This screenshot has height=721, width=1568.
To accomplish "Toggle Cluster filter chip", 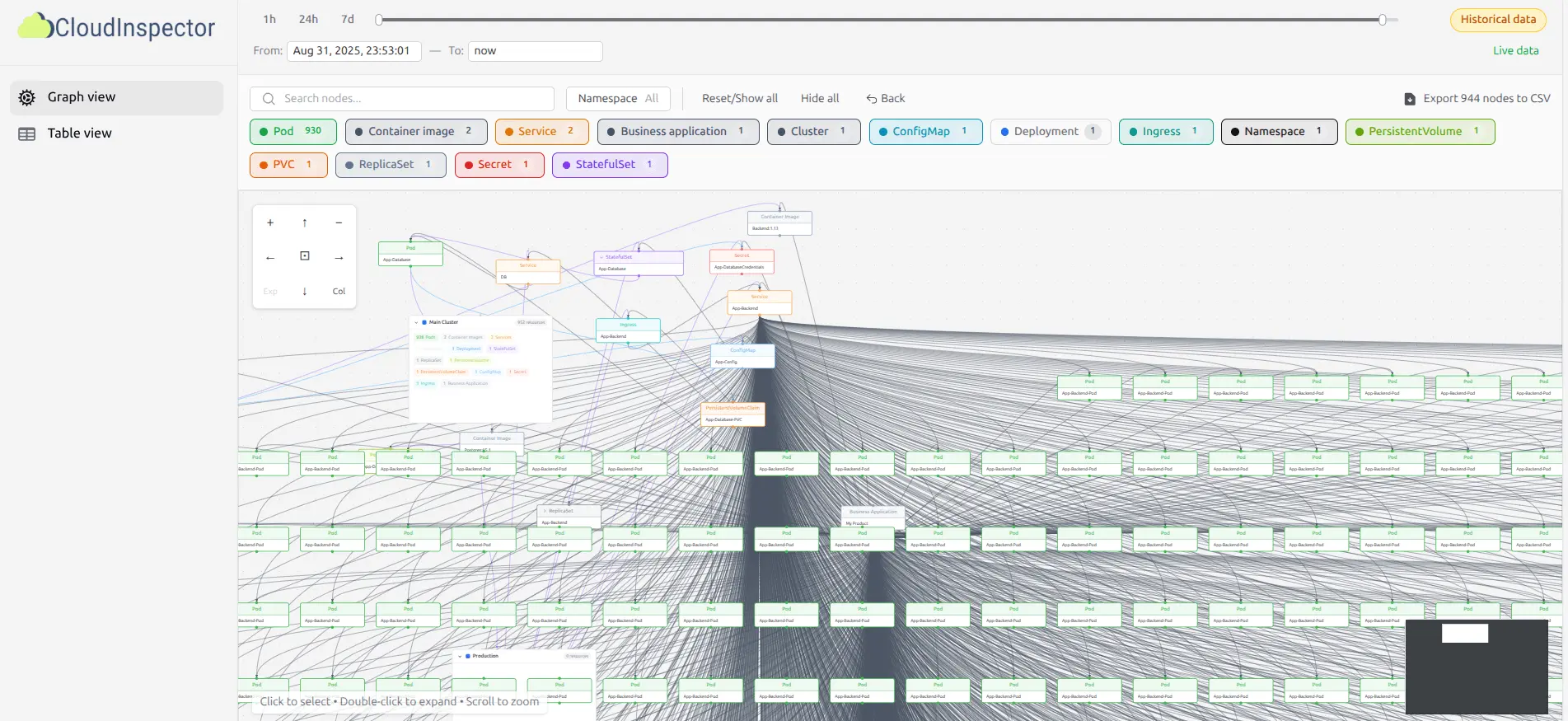I will (813, 131).
